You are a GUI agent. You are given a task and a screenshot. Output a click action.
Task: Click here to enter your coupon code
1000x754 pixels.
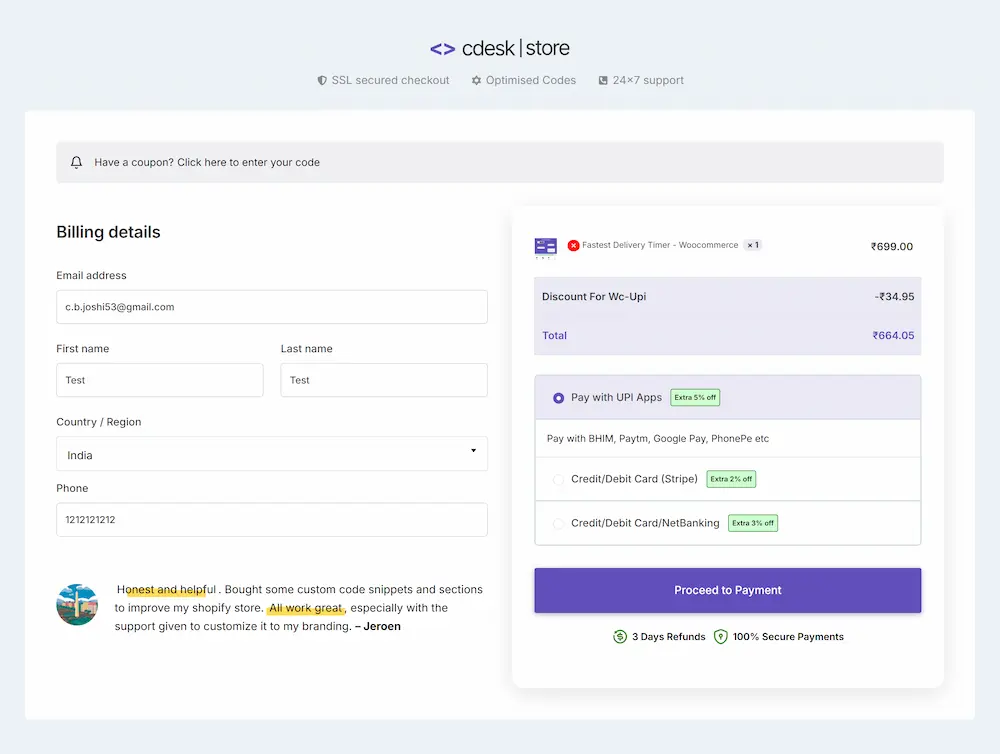coord(248,162)
